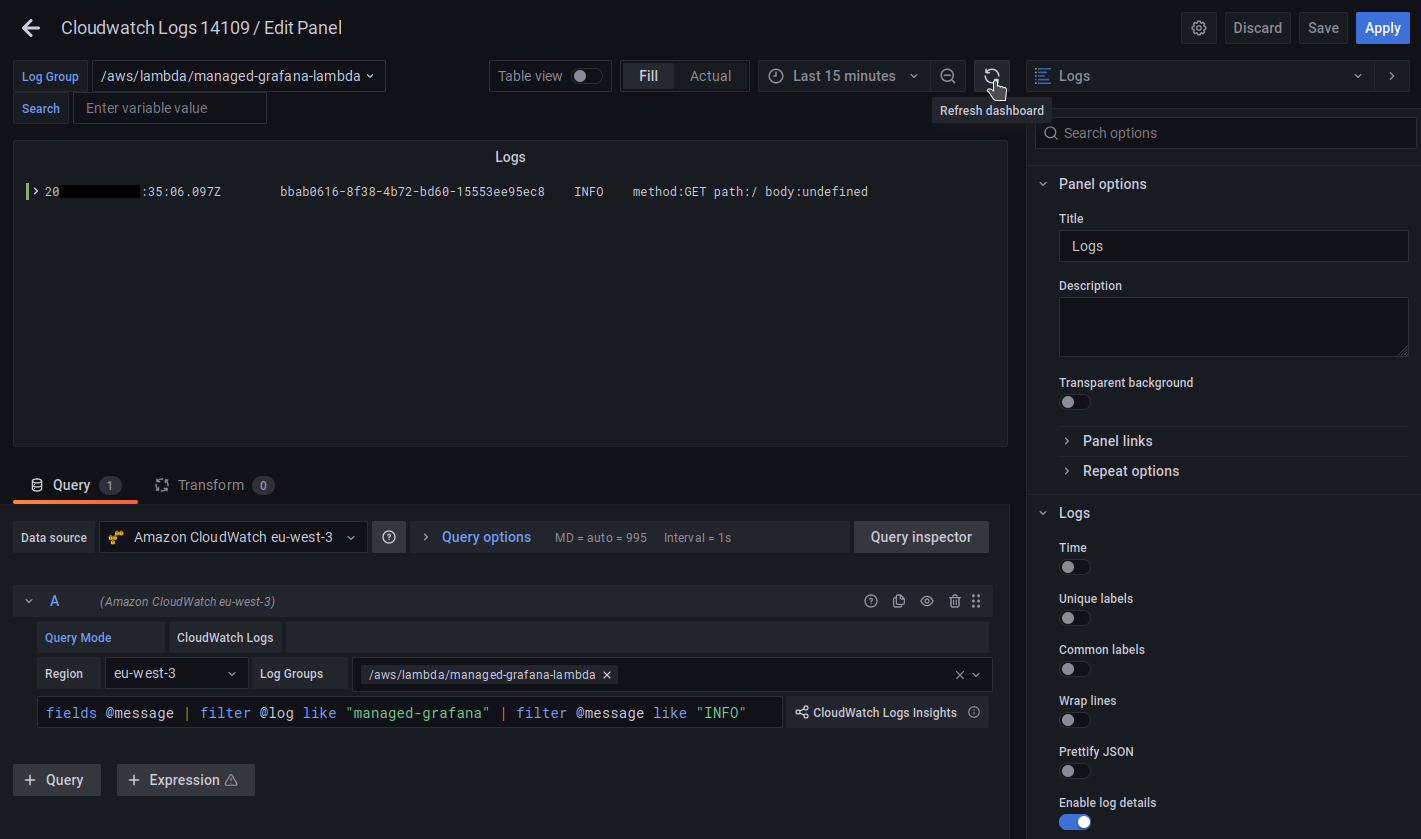Viewport: 1421px width, 839px height.
Task: Click Save button
Action: tap(1323, 28)
